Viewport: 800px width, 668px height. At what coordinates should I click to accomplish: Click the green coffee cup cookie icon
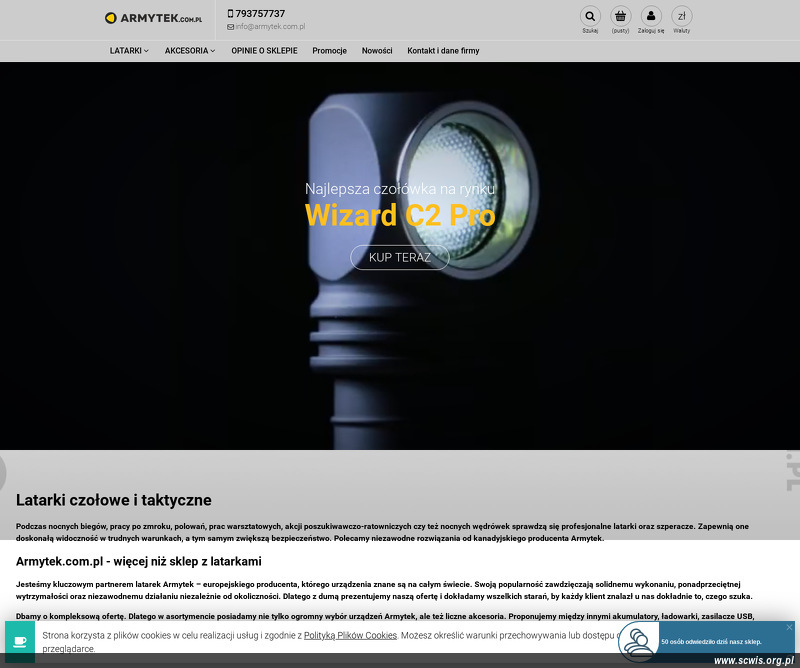pos(20,641)
